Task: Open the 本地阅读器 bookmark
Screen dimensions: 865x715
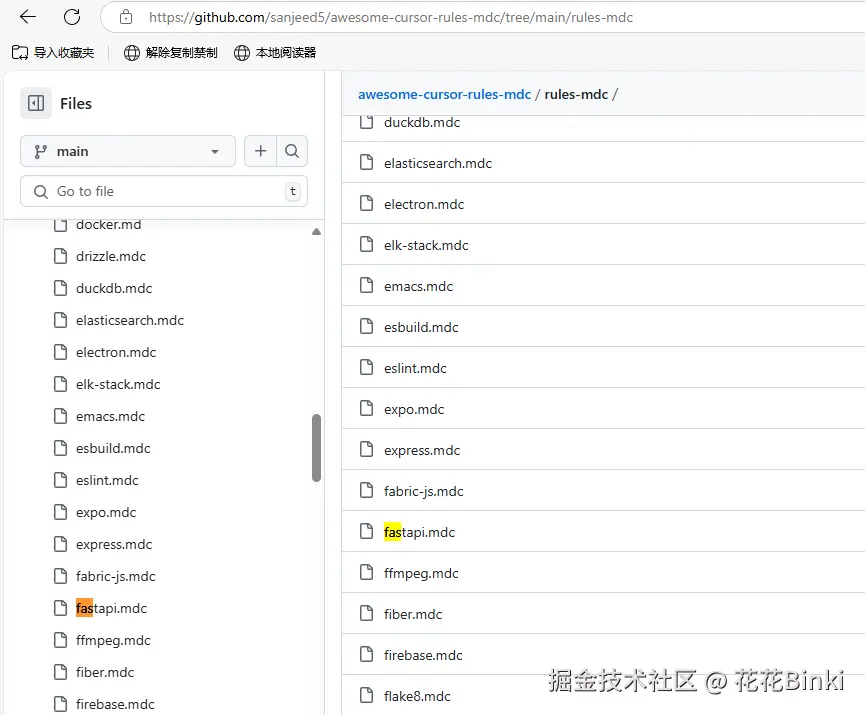Action: pyautogui.click(x=275, y=52)
